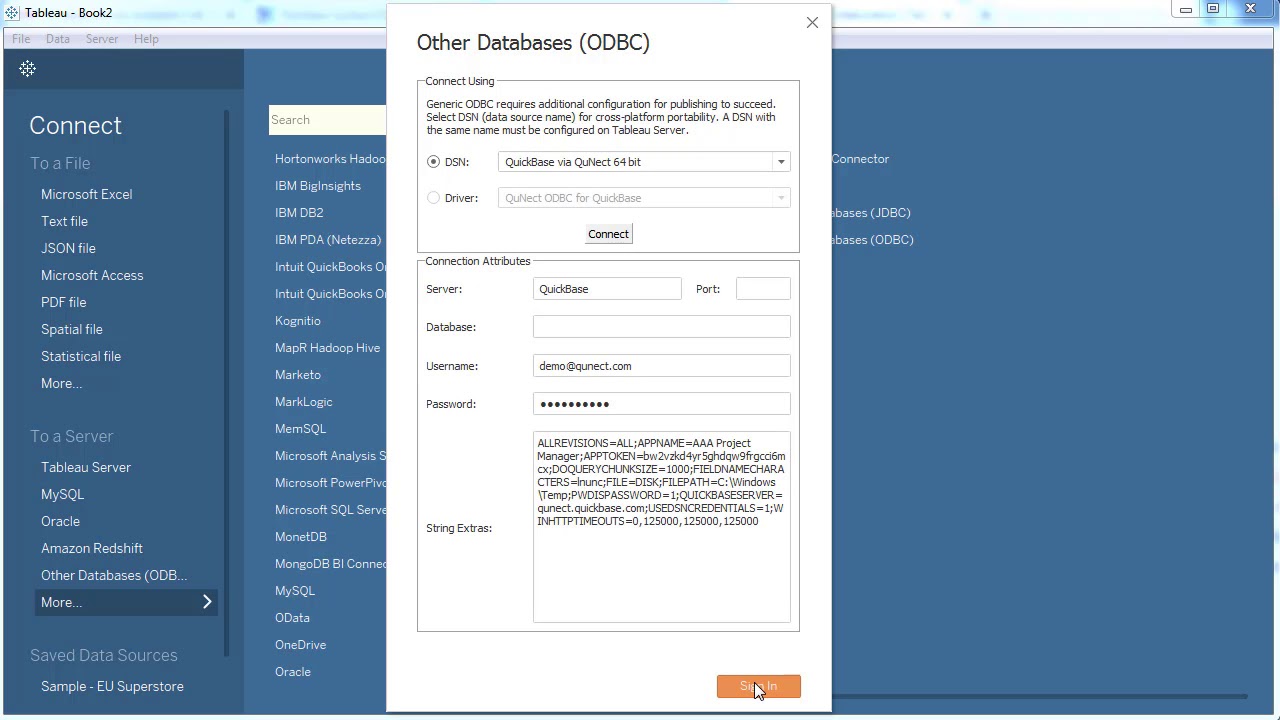Choose Tableau Server under To a Server

coord(86,467)
